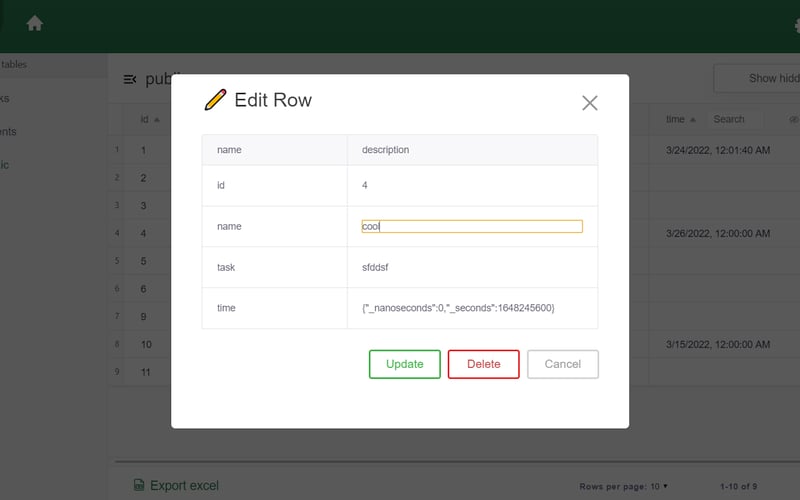Click the id field label in dialog
Image resolution: width=800 pixels, height=500 pixels.
220,185
